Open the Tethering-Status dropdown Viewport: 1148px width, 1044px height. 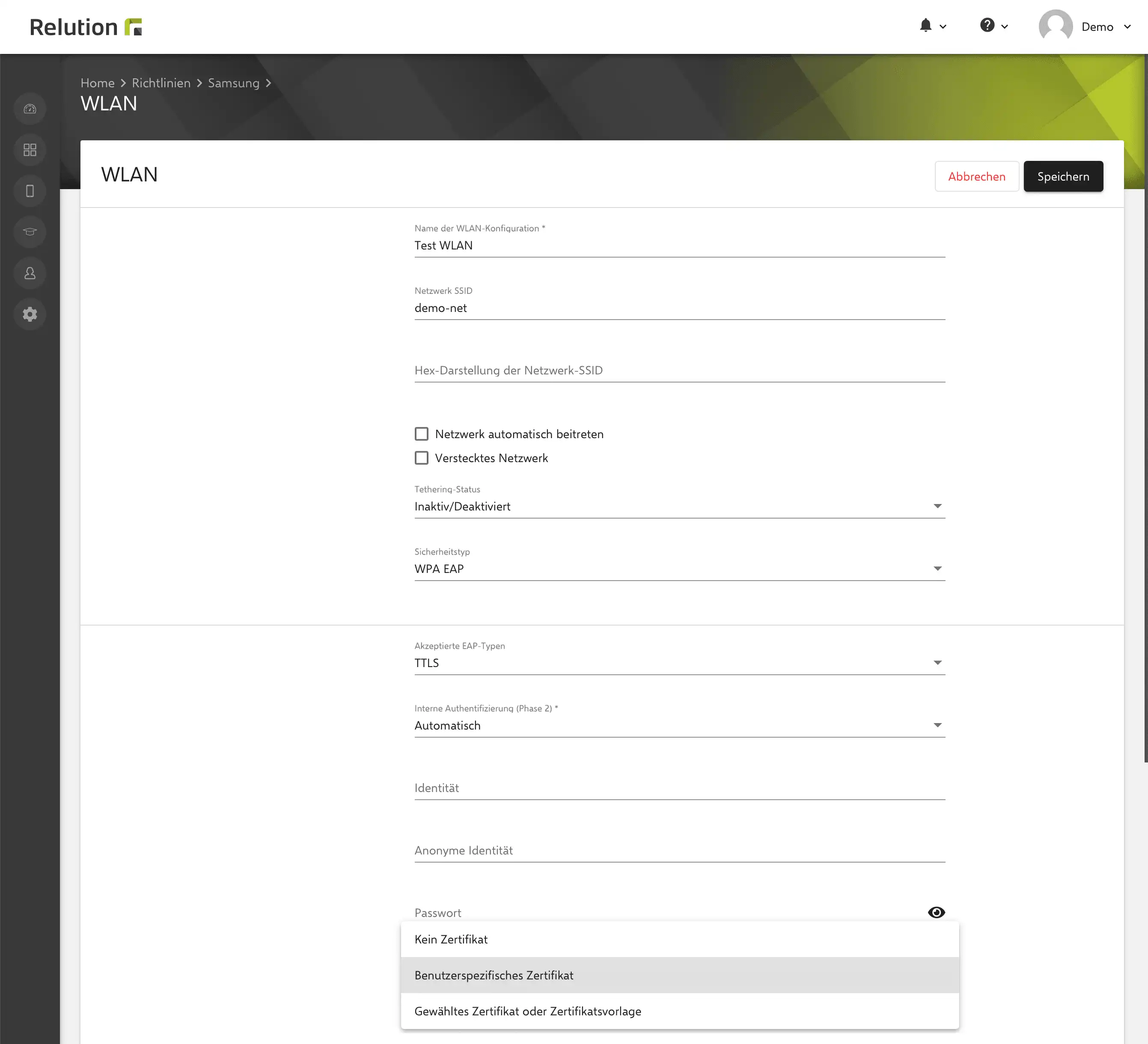679,506
